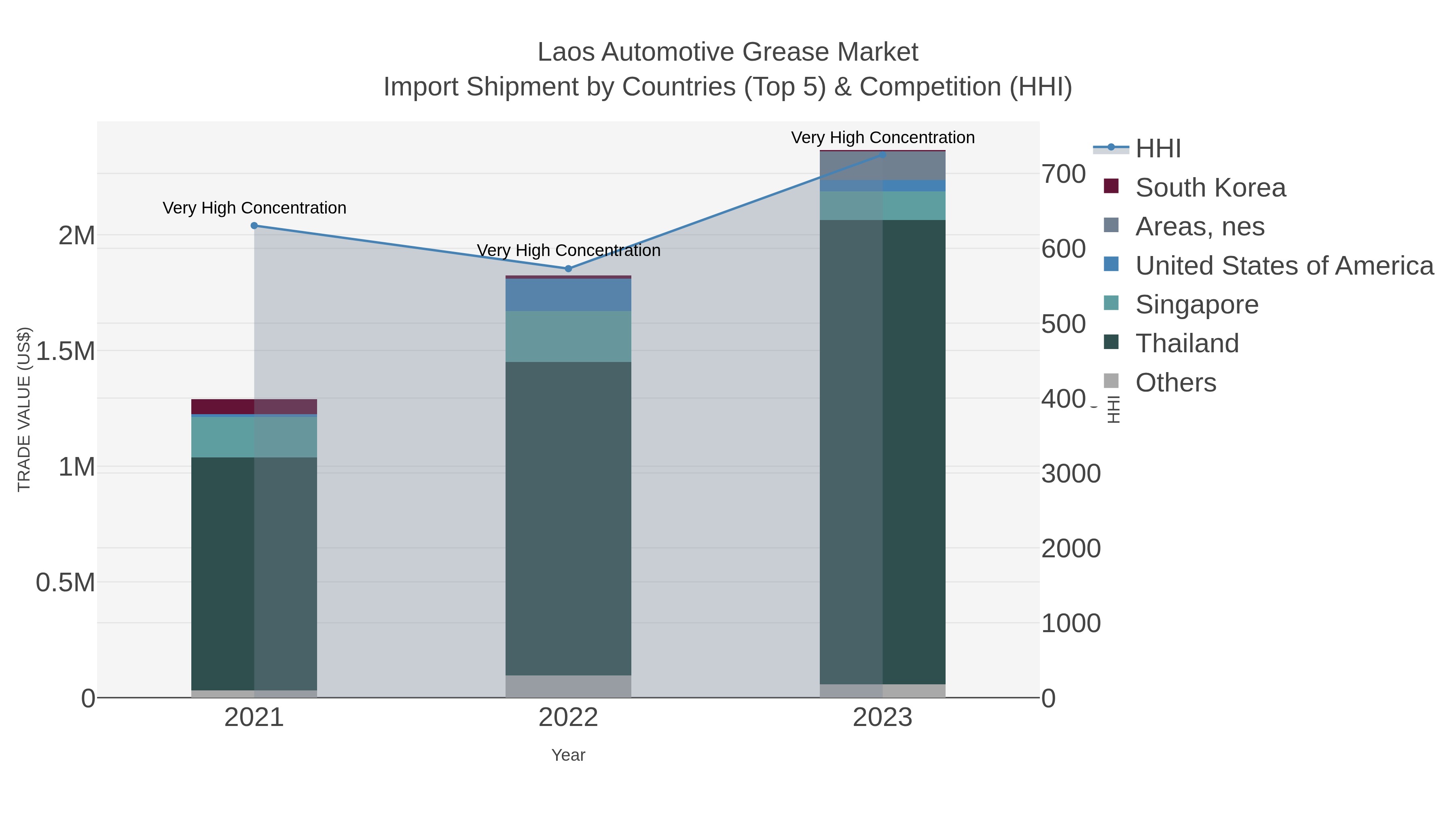Click the vertical HHI right axis title
The height and width of the screenshot is (819, 1456).
click(x=1113, y=410)
